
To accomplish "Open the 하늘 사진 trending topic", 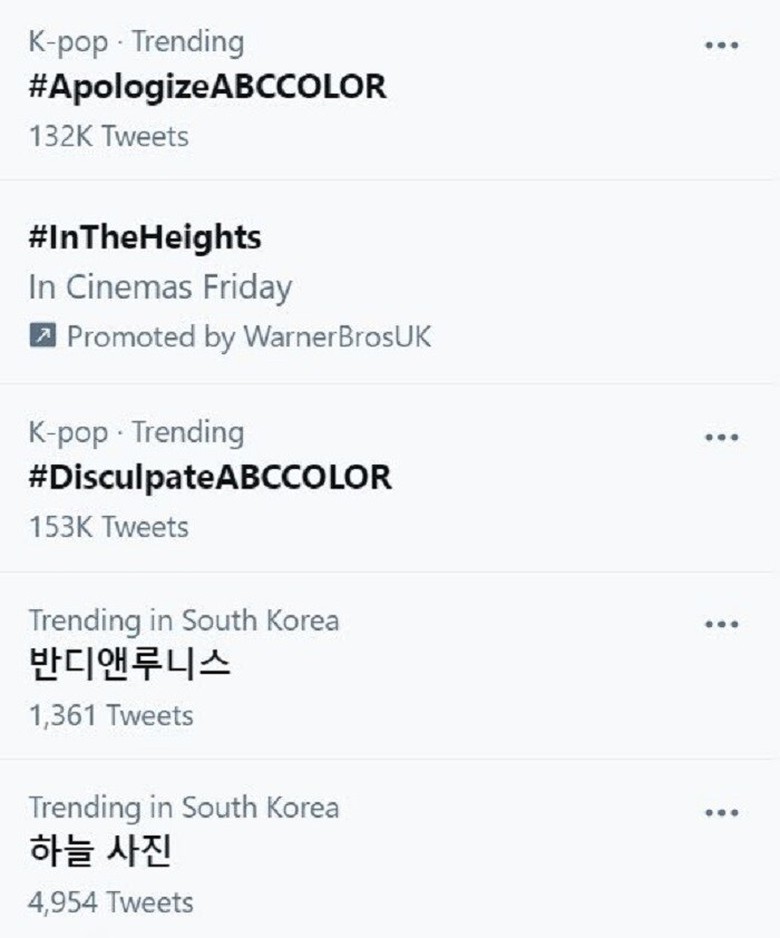I will 101,851.
